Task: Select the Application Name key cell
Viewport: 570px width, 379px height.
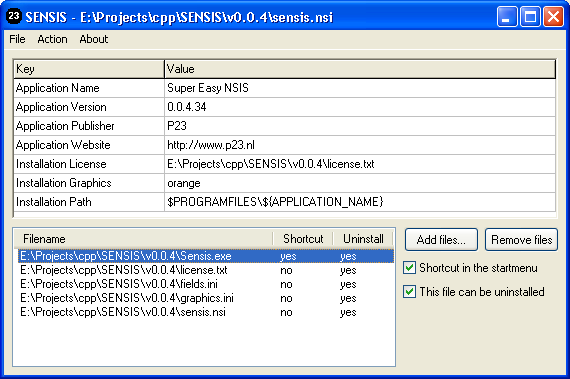Action: [x=89, y=88]
